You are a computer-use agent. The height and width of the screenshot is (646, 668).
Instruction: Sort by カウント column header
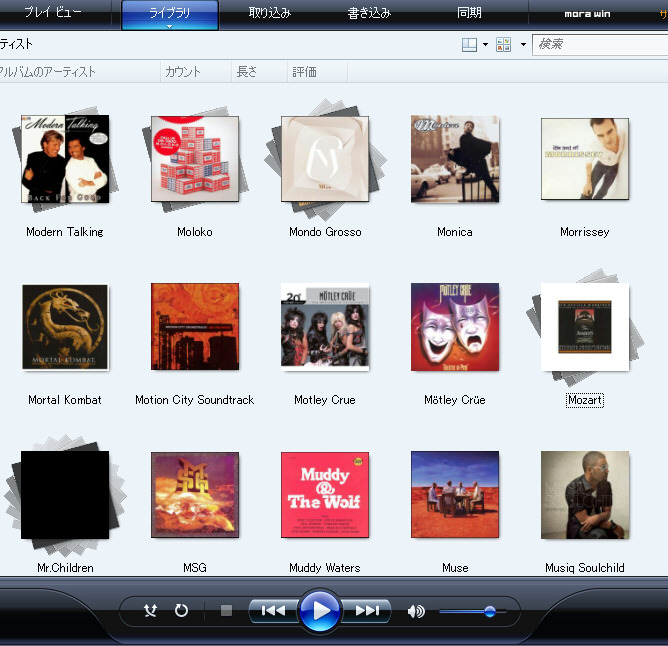point(196,72)
